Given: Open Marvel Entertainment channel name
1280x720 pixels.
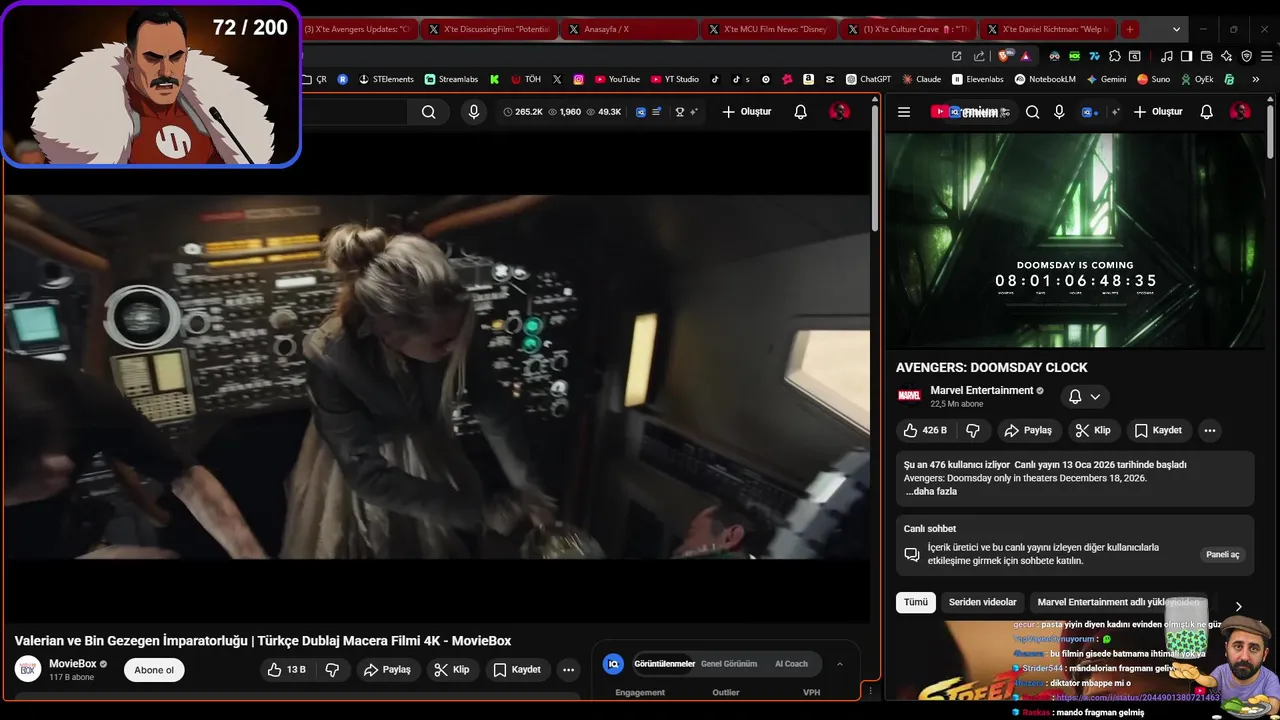Looking at the screenshot, I should tap(981, 390).
